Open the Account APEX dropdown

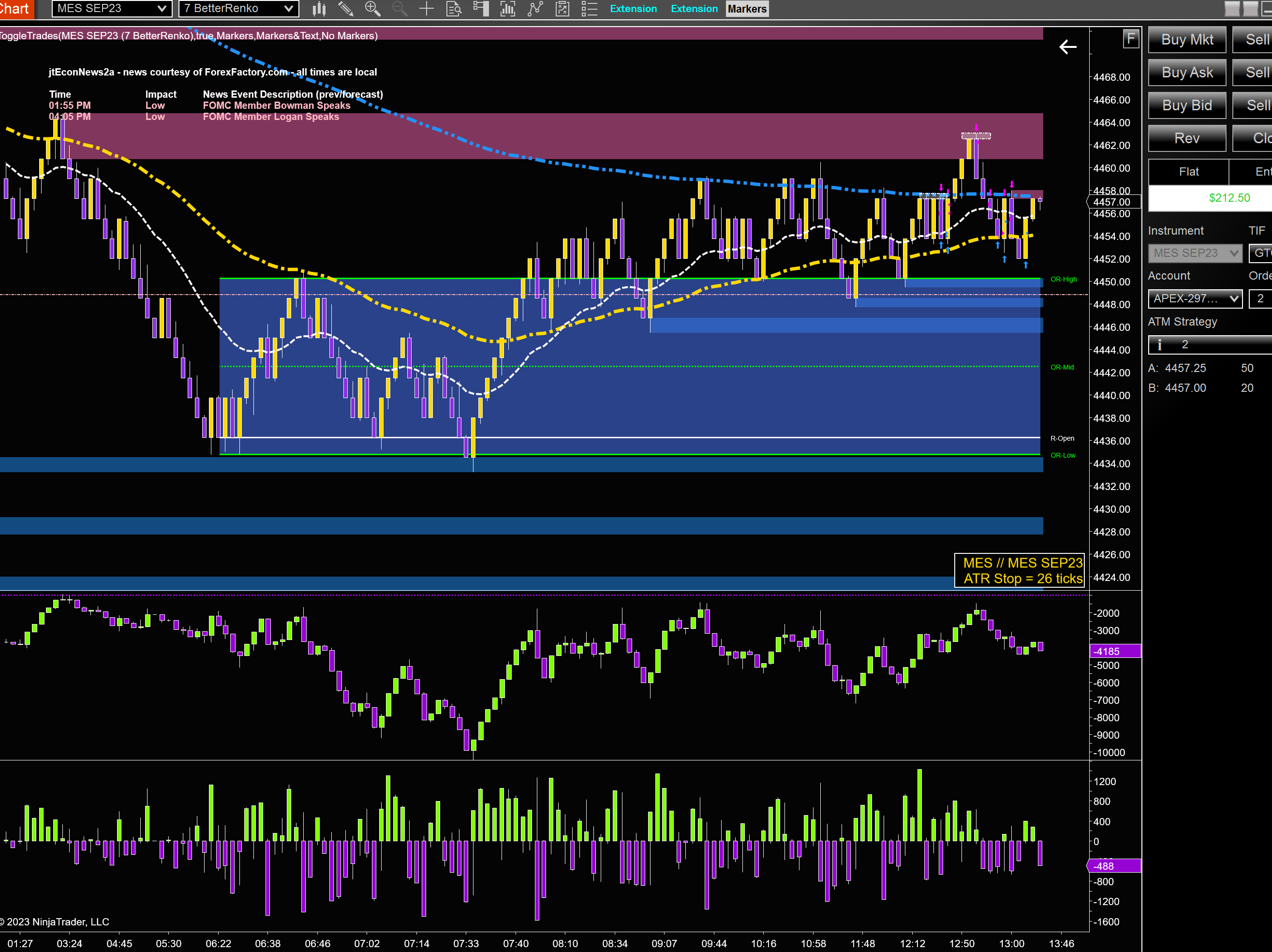[1195, 298]
